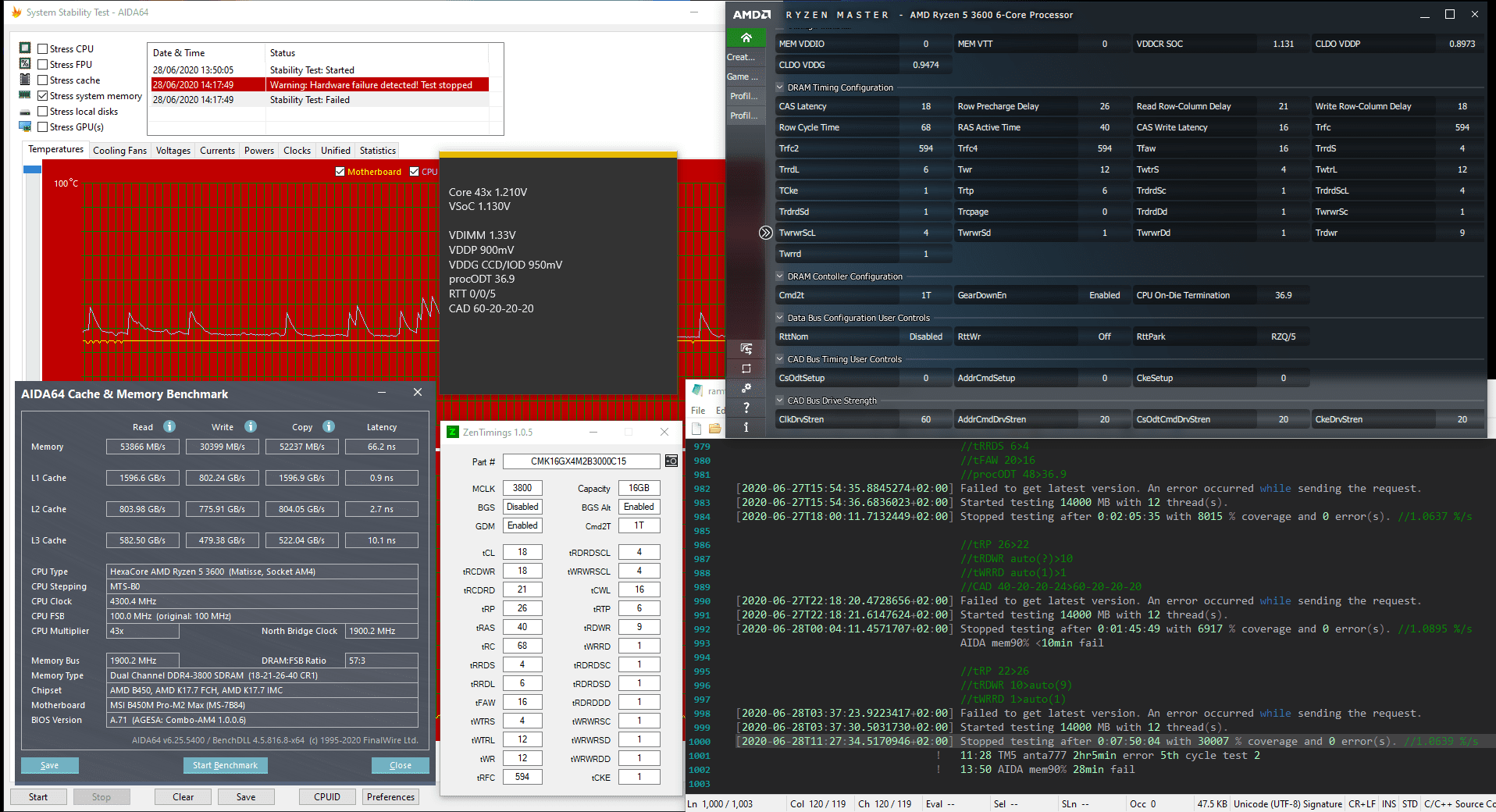Open CPUID from Stability Test
1496x812 pixels.
pos(327,797)
